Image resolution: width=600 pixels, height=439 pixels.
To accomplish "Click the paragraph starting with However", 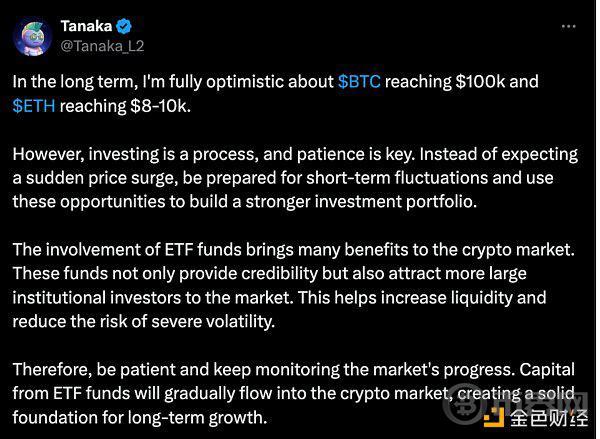I will (x=295, y=178).
